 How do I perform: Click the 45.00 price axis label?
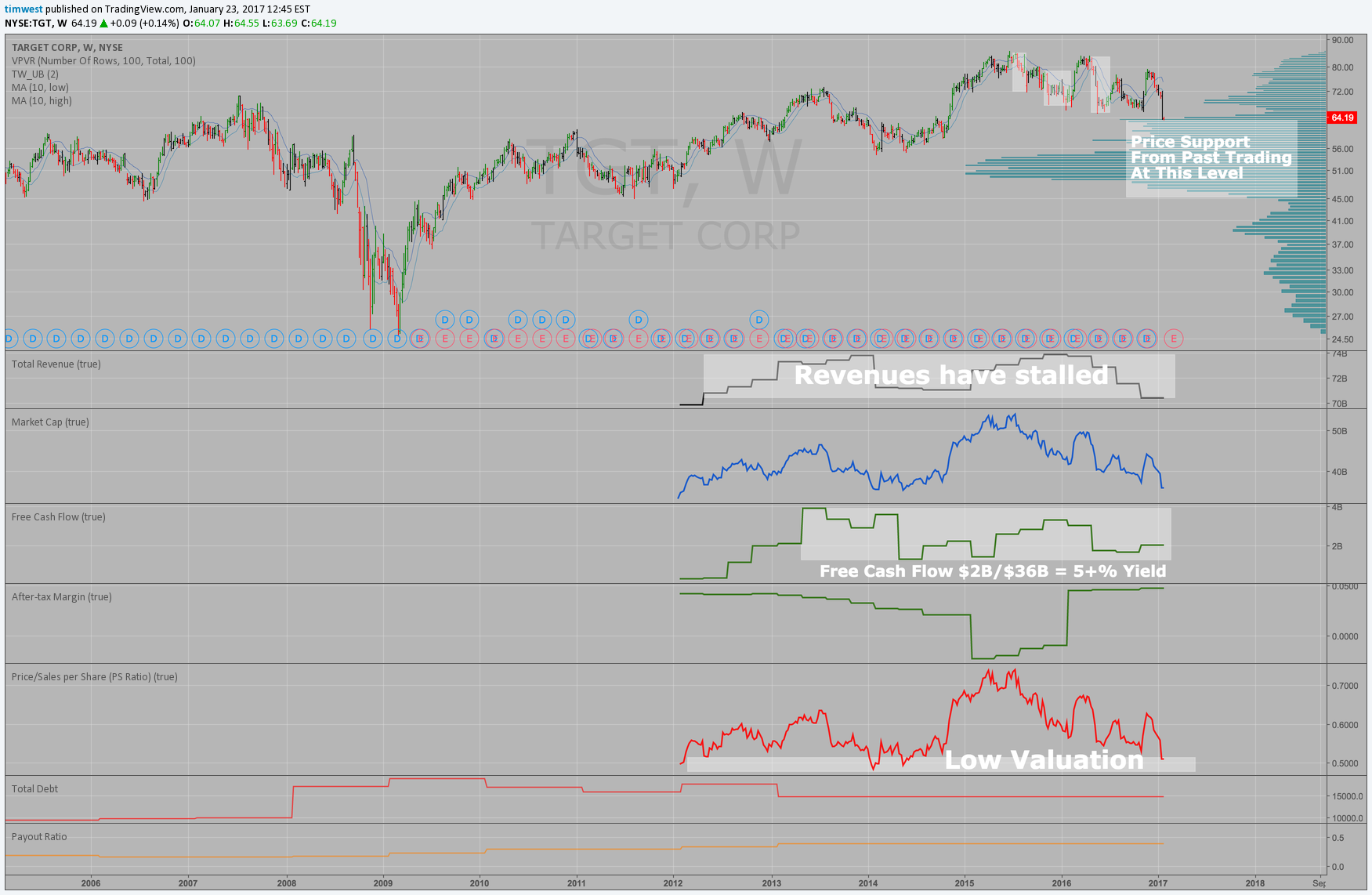[1342, 199]
